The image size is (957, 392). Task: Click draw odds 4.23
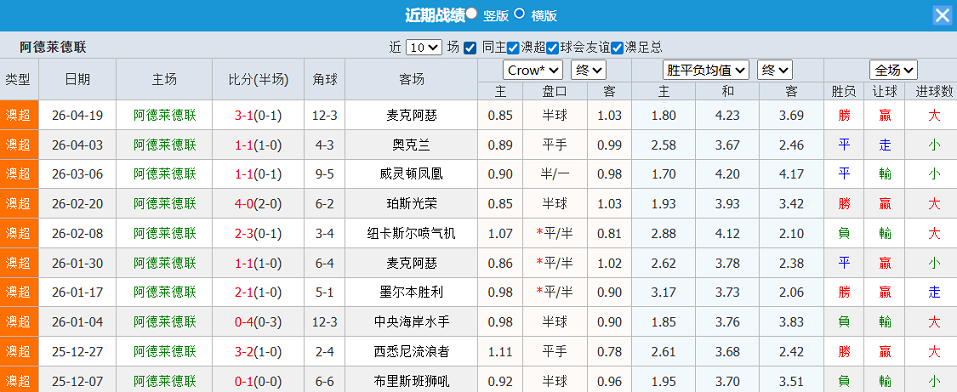(727, 115)
